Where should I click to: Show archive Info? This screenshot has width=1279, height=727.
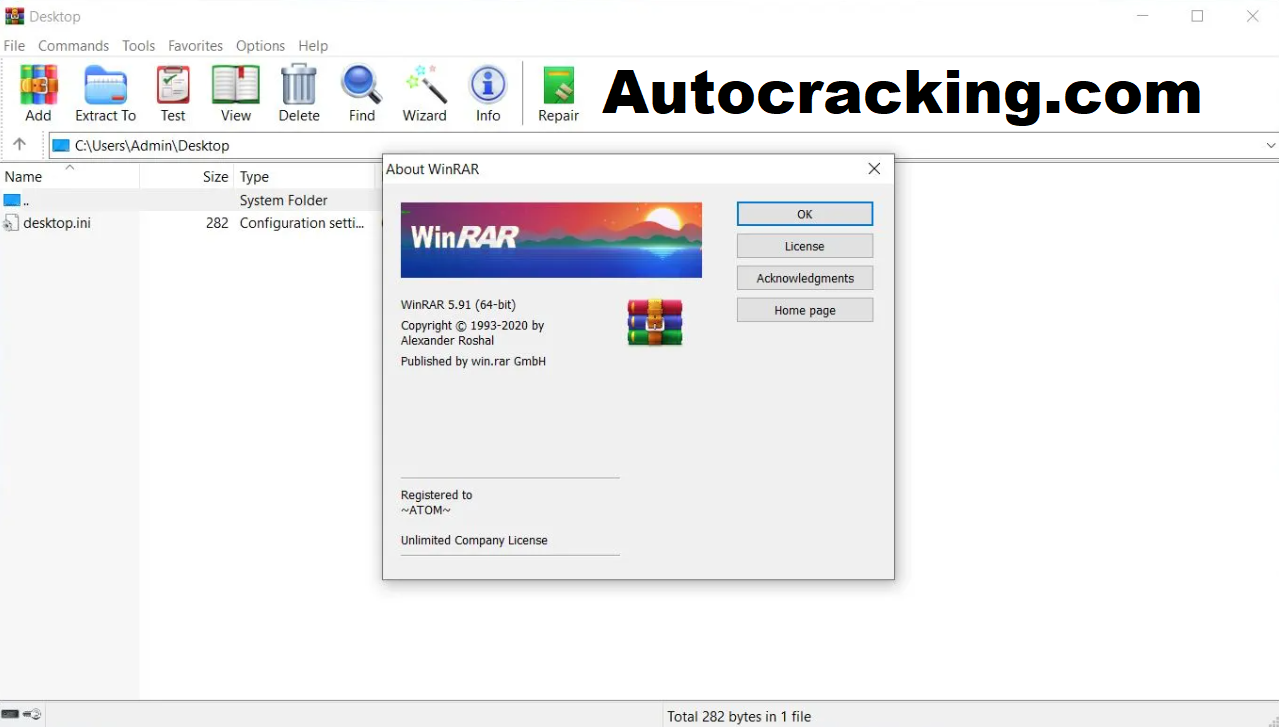[488, 85]
